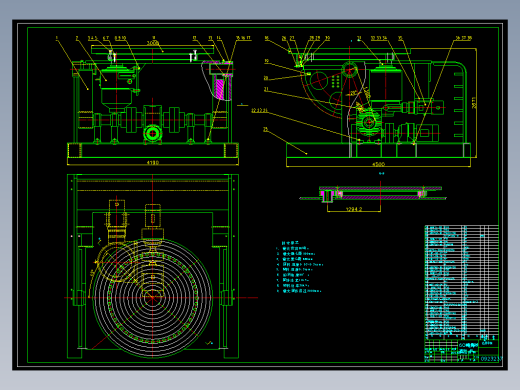Click the concentric-ring turntable in plan view
This screenshot has height=390, width=520.
152,298
